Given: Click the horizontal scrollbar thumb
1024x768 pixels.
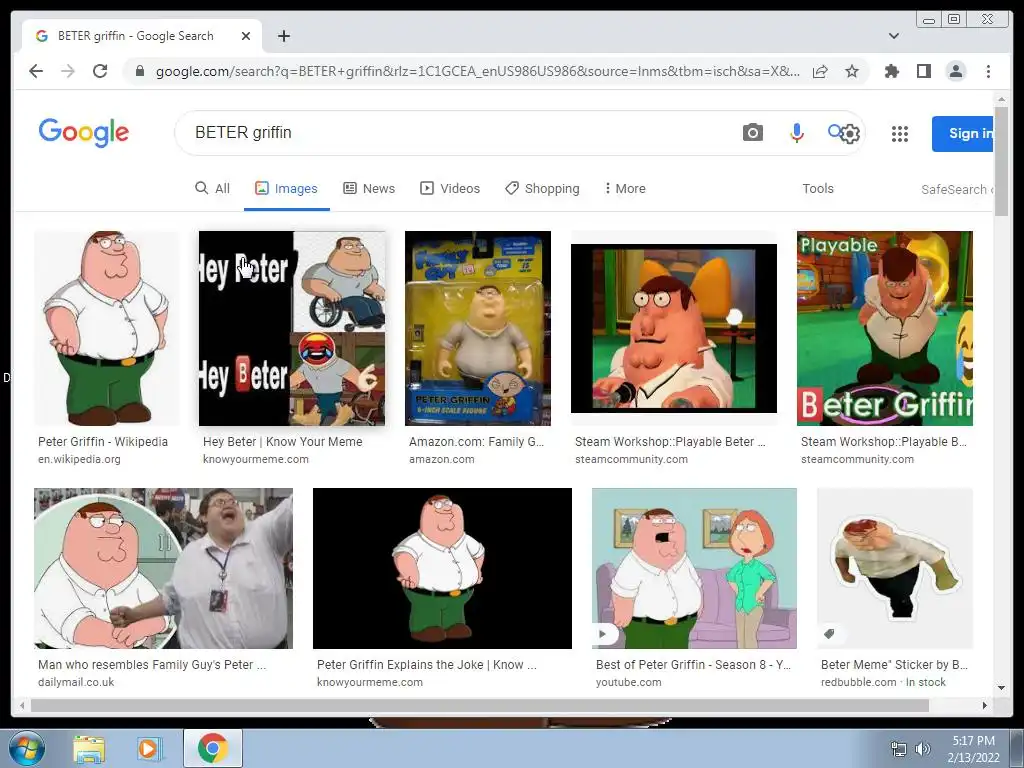Looking at the screenshot, I should (x=479, y=705).
